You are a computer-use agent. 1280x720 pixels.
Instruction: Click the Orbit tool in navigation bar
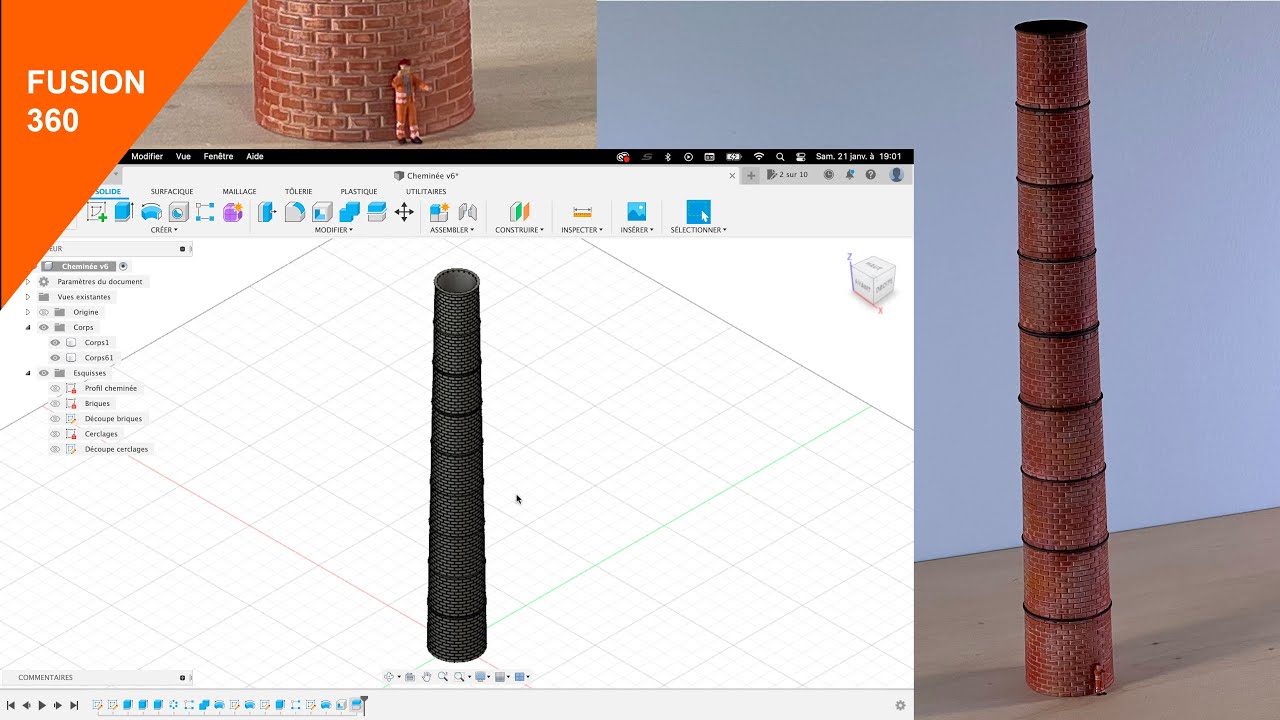pos(389,677)
